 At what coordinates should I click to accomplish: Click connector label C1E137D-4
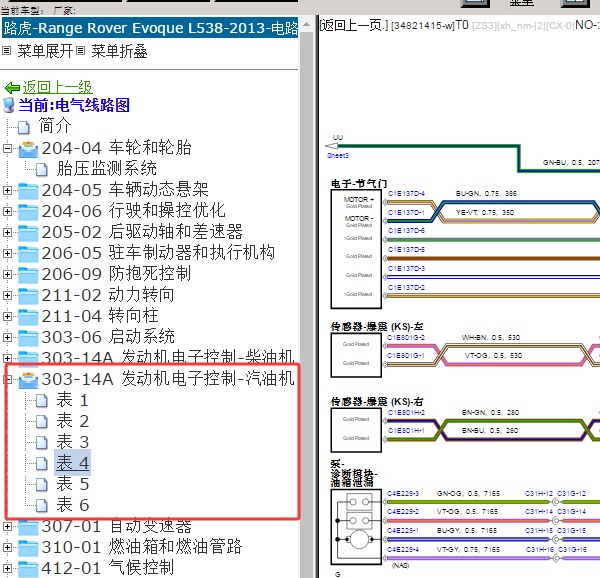coord(406,194)
